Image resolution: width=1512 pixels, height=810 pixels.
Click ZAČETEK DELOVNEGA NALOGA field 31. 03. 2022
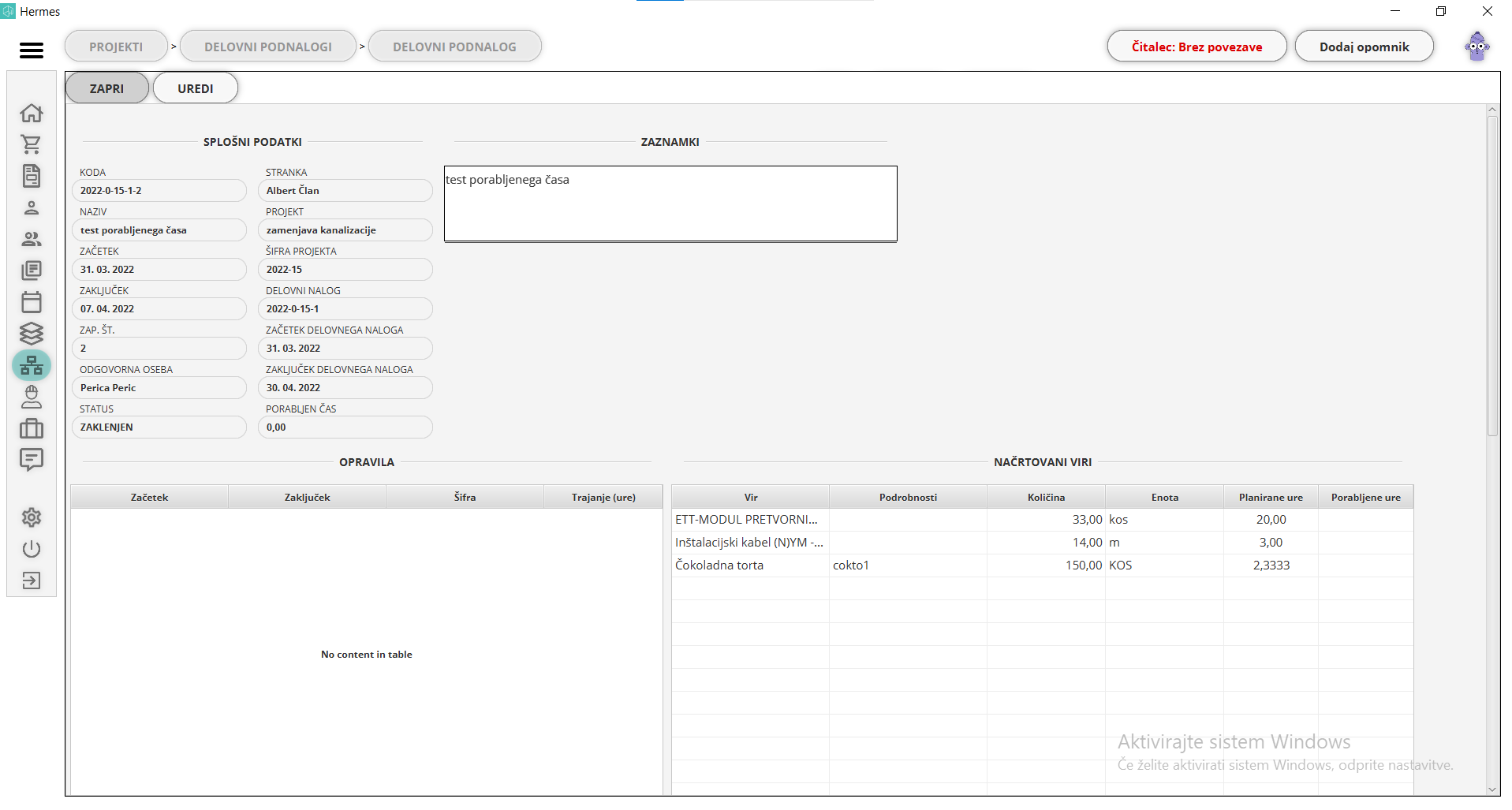click(x=345, y=349)
